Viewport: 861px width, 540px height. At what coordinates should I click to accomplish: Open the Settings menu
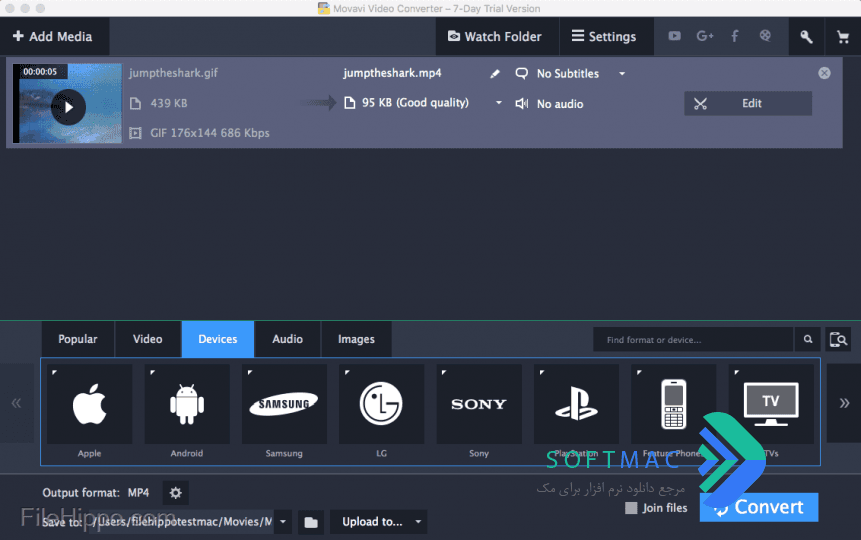point(606,36)
